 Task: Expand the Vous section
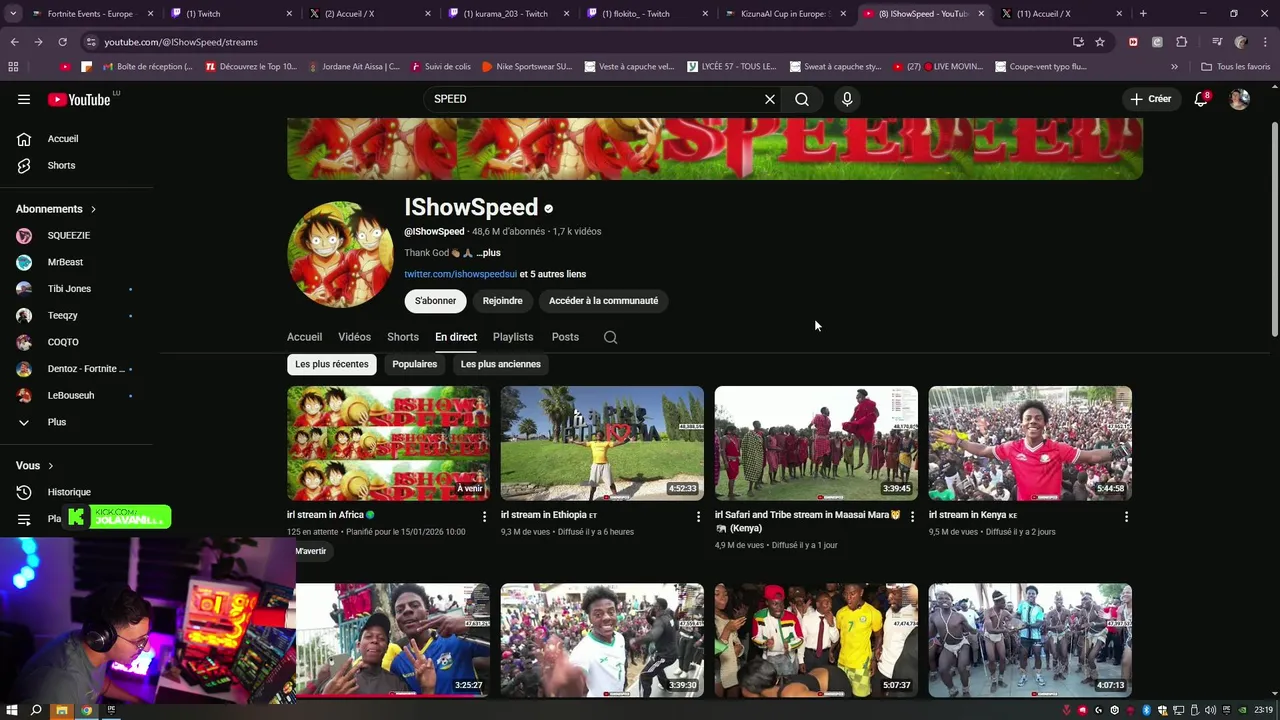pos(35,465)
